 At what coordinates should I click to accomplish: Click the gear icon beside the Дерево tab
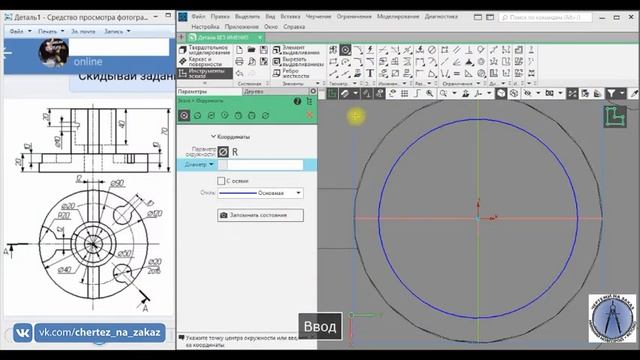pyautogui.click(x=313, y=91)
